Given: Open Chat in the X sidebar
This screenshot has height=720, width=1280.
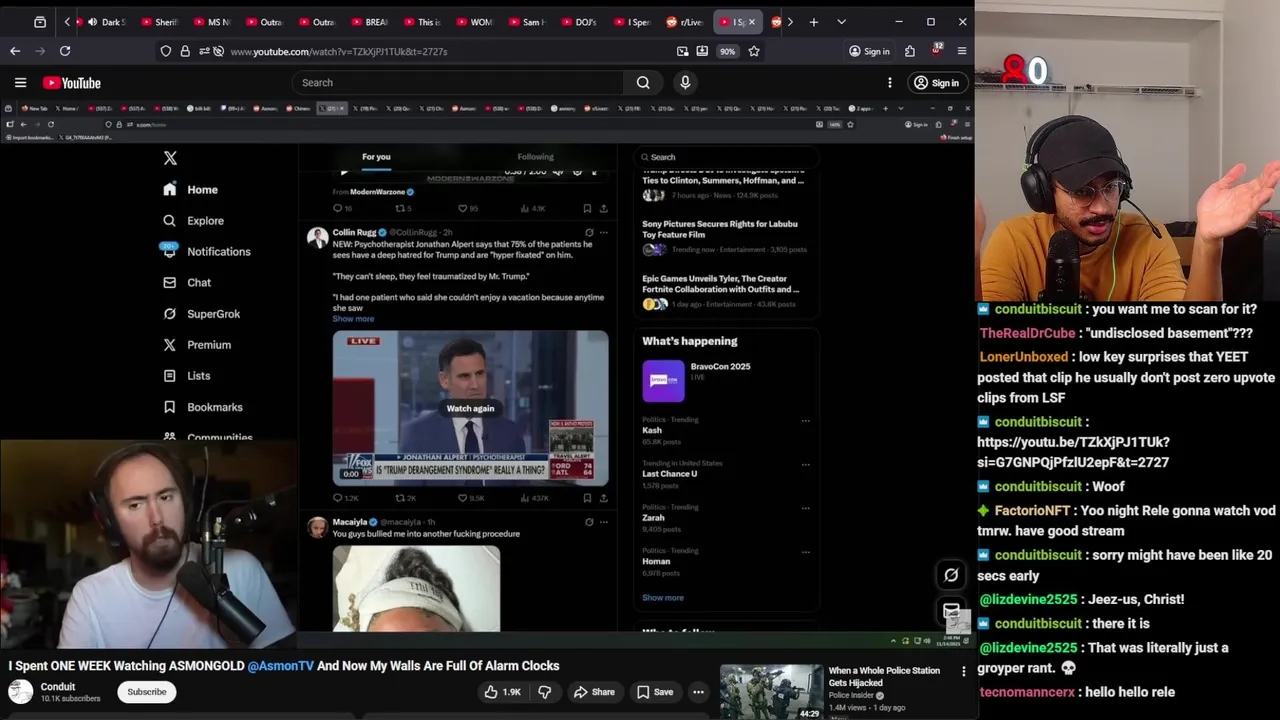Looking at the screenshot, I should point(187,283).
